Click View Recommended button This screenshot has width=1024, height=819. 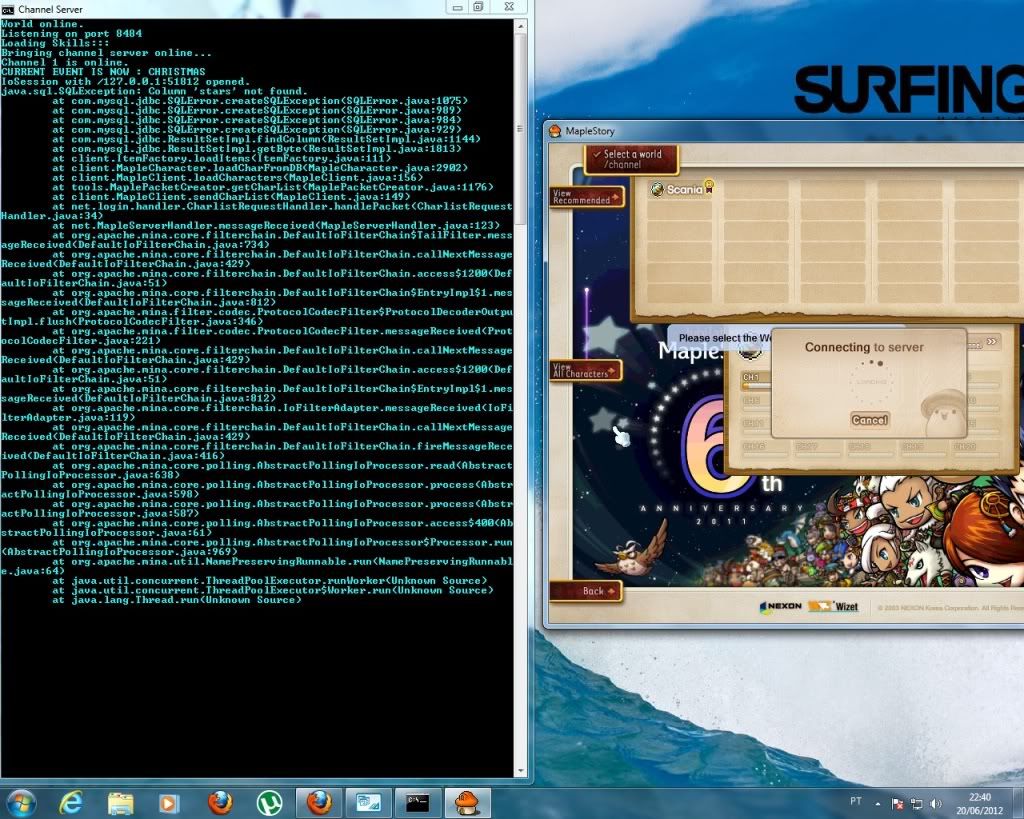[x=586, y=197]
